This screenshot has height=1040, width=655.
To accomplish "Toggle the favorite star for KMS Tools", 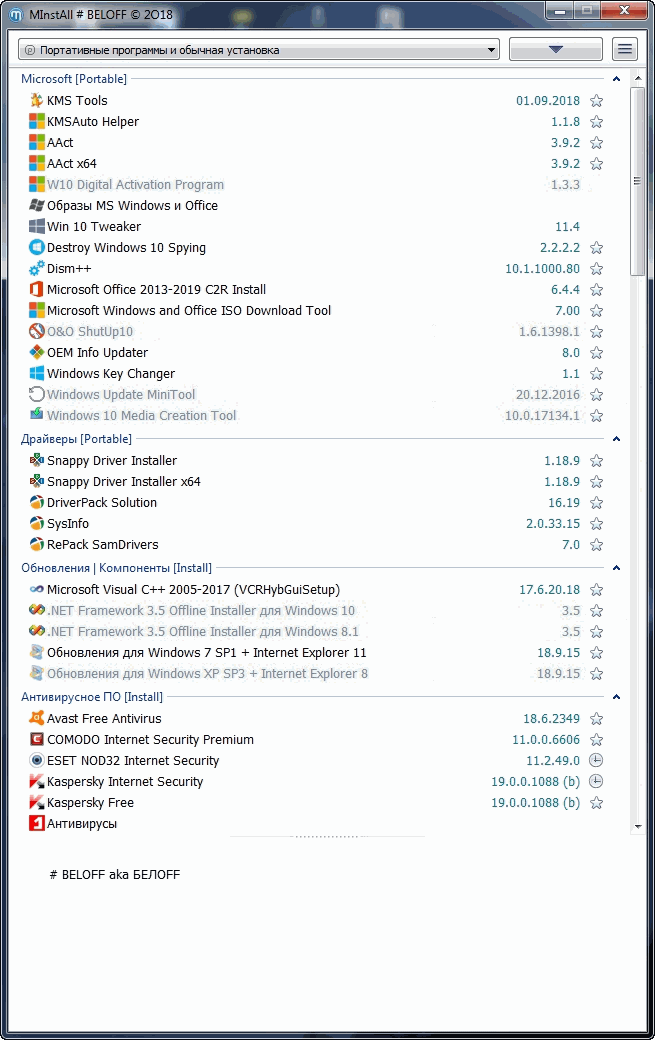I will (596, 101).
